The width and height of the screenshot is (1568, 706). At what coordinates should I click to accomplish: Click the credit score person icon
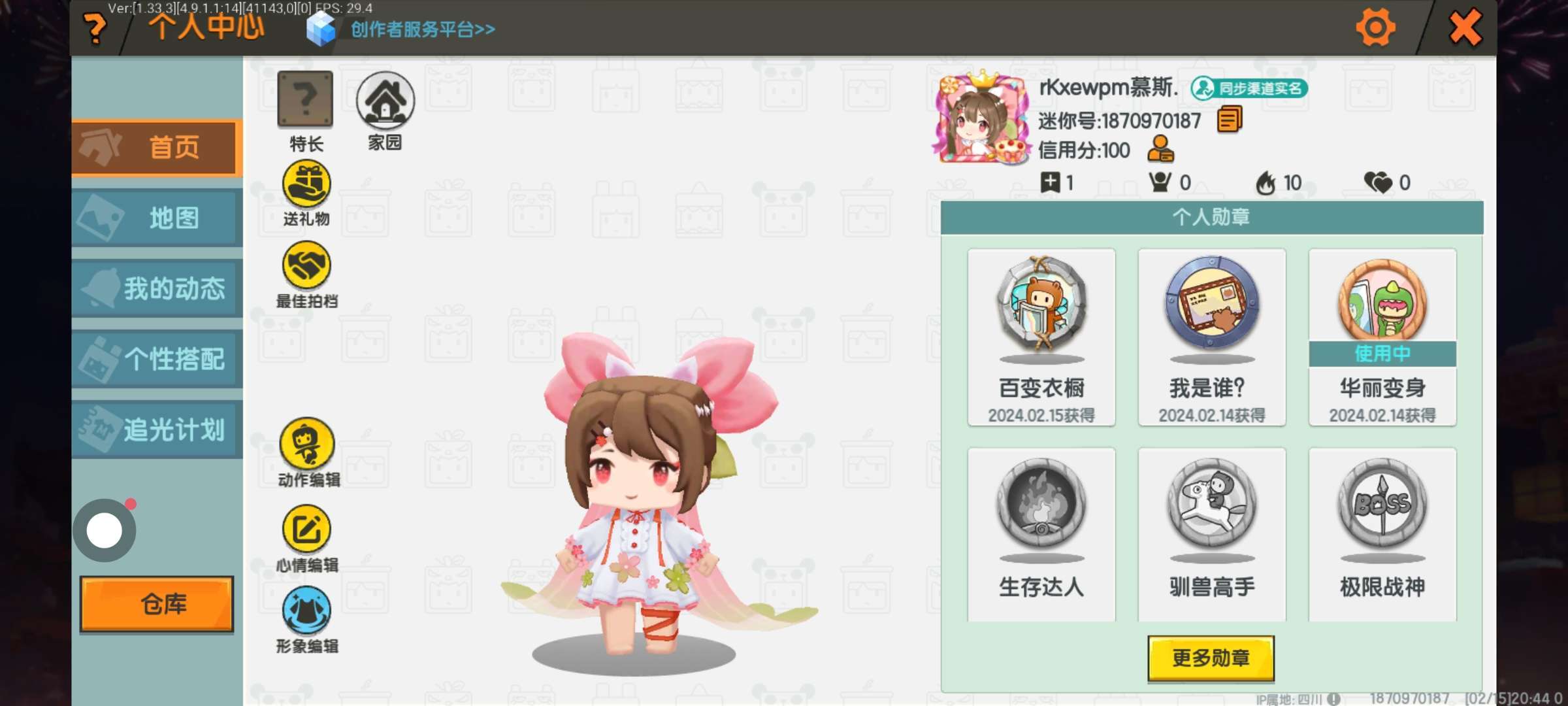(1161, 150)
